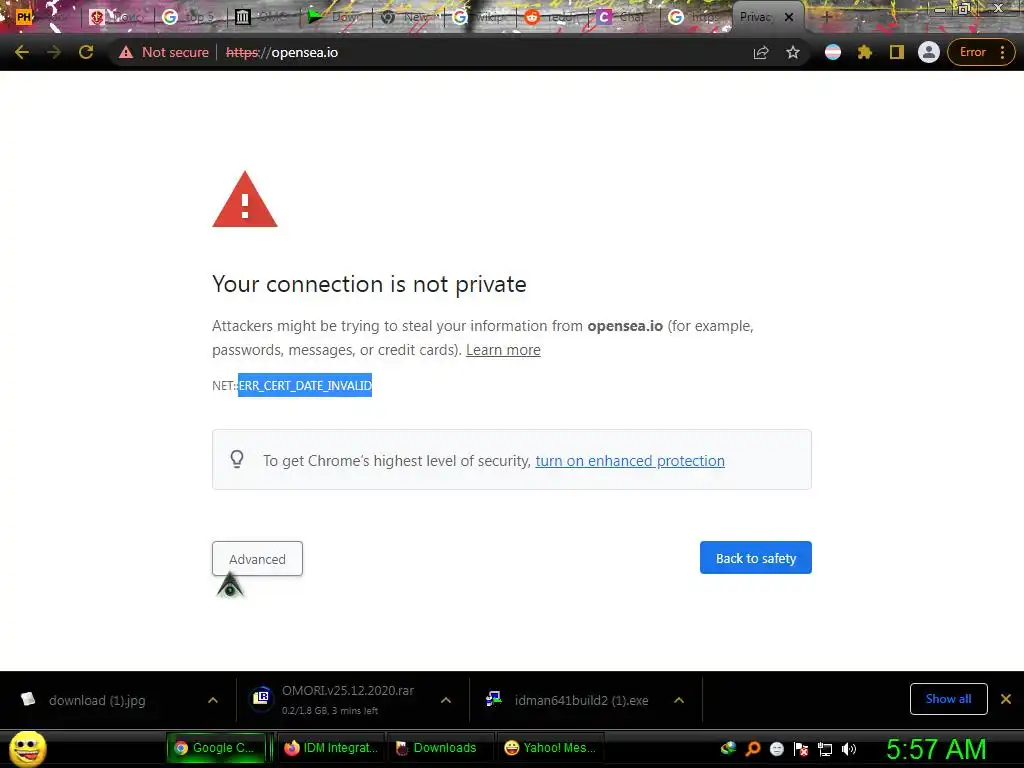Switch to Google Chrome taskbar item
The image size is (1024, 768).
click(x=216, y=748)
